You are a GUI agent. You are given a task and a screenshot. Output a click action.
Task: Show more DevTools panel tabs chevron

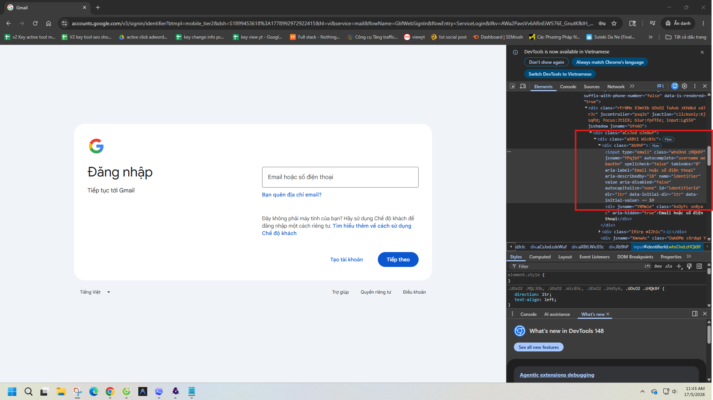632,86
